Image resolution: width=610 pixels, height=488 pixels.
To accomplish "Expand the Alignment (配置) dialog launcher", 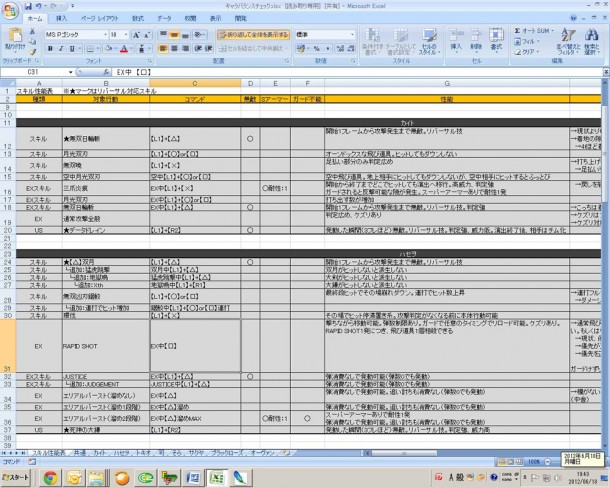I will pos(287,61).
